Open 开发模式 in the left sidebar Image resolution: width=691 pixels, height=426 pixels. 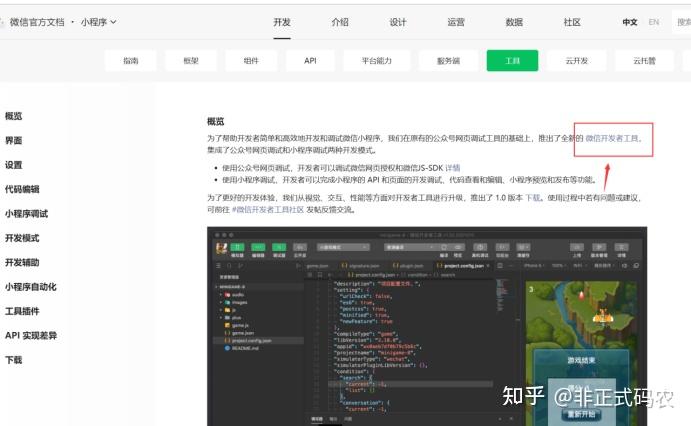pyautogui.click(x=22, y=238)
